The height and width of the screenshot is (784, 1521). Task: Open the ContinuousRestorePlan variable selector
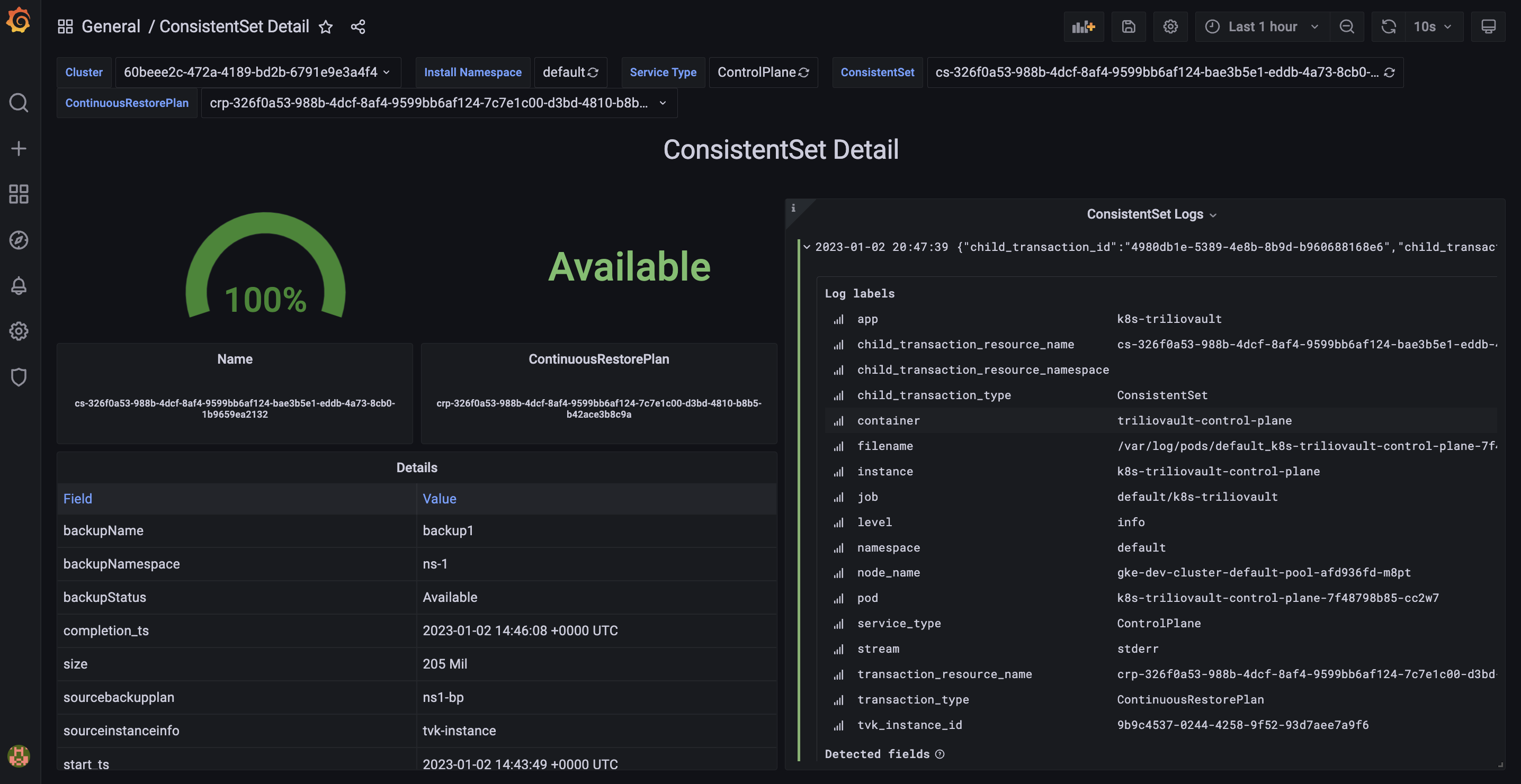[x=438, y=103]
